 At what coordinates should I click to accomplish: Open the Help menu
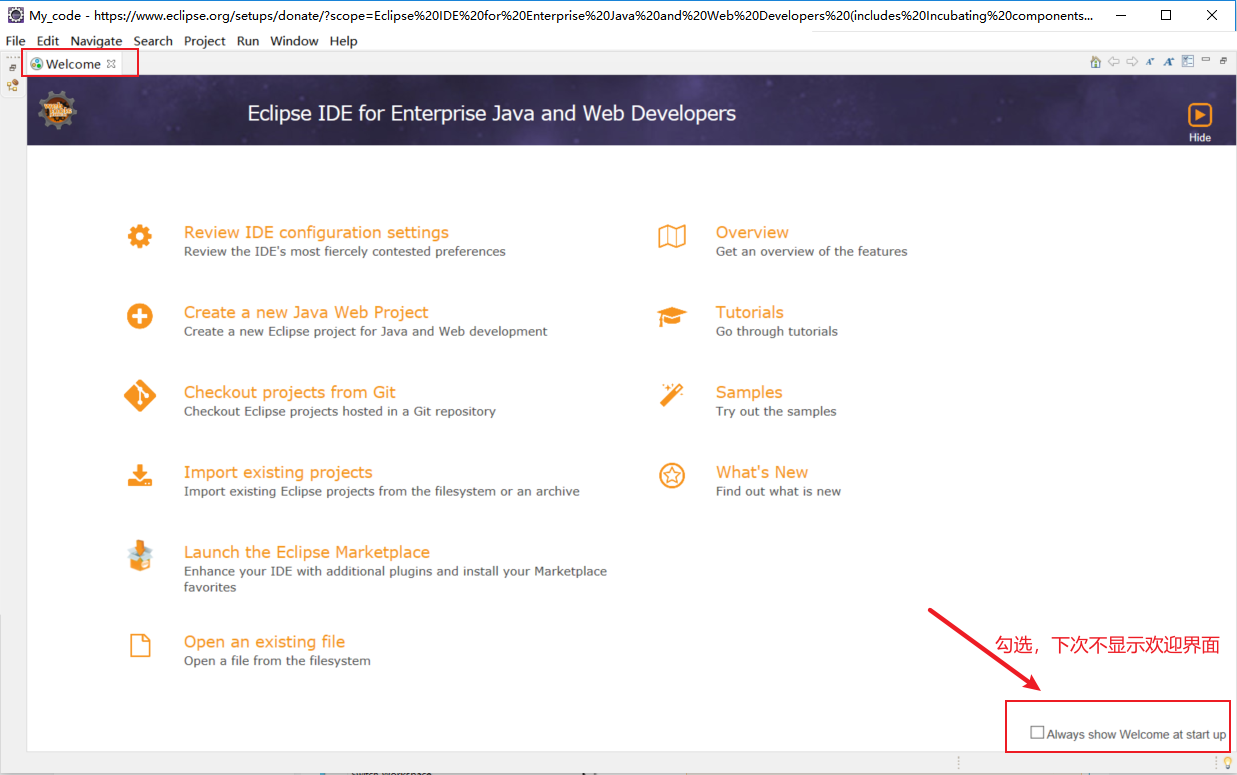click(x=343, y=41)
